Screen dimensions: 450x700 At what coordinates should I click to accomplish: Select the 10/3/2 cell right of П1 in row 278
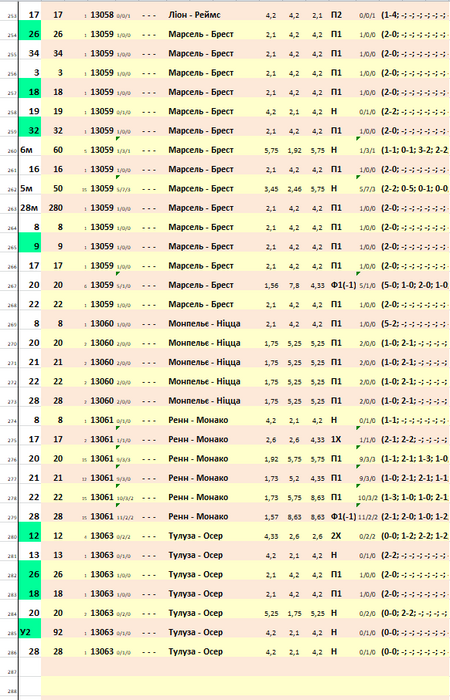coord(368,498)
